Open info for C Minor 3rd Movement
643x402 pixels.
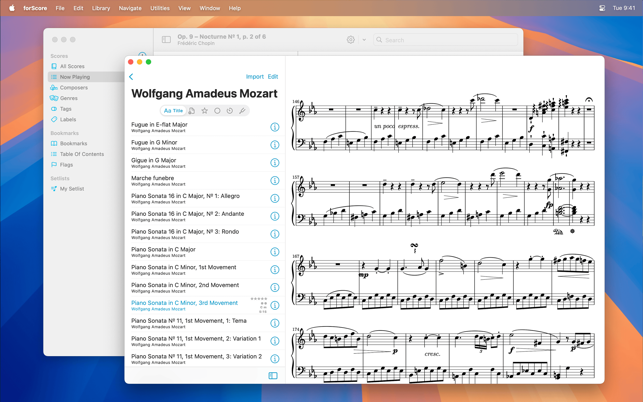275,306
